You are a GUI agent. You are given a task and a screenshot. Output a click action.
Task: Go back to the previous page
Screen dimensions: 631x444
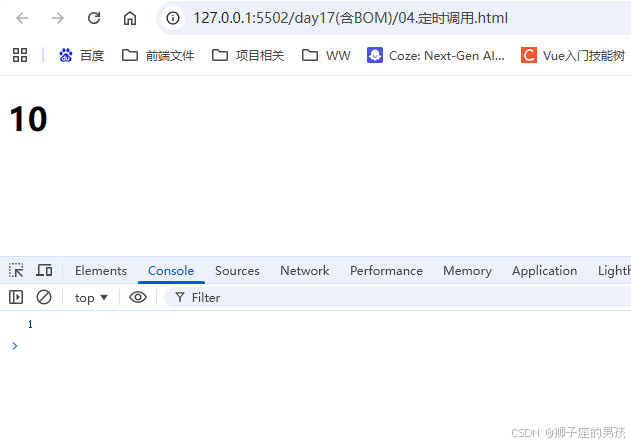22,18
